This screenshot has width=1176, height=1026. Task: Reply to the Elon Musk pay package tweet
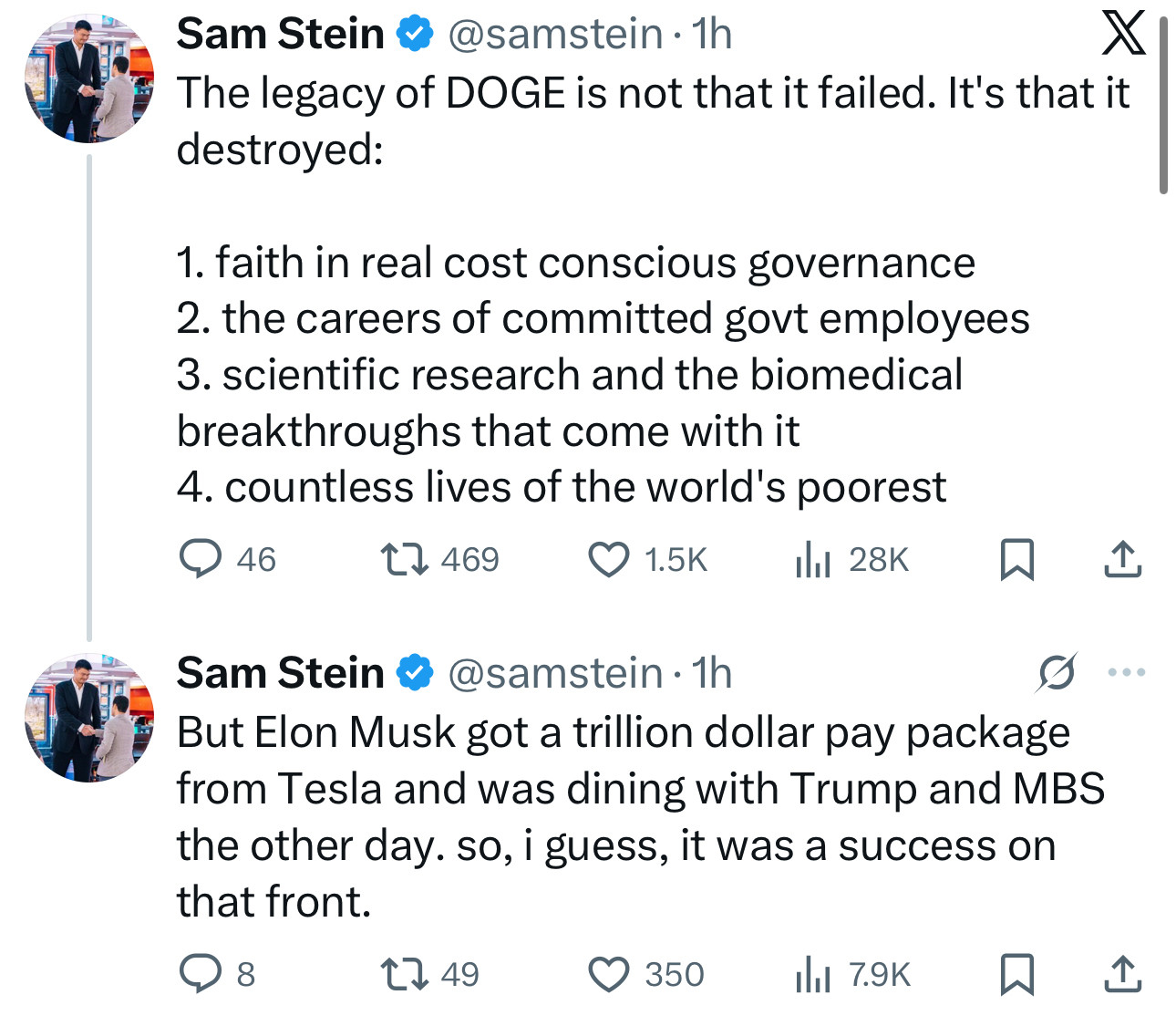pyautogui.click(x=200, y=974)
